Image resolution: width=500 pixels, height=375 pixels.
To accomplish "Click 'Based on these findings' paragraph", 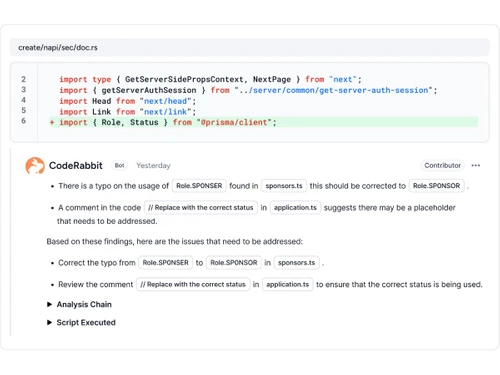I will click(175, 241).
